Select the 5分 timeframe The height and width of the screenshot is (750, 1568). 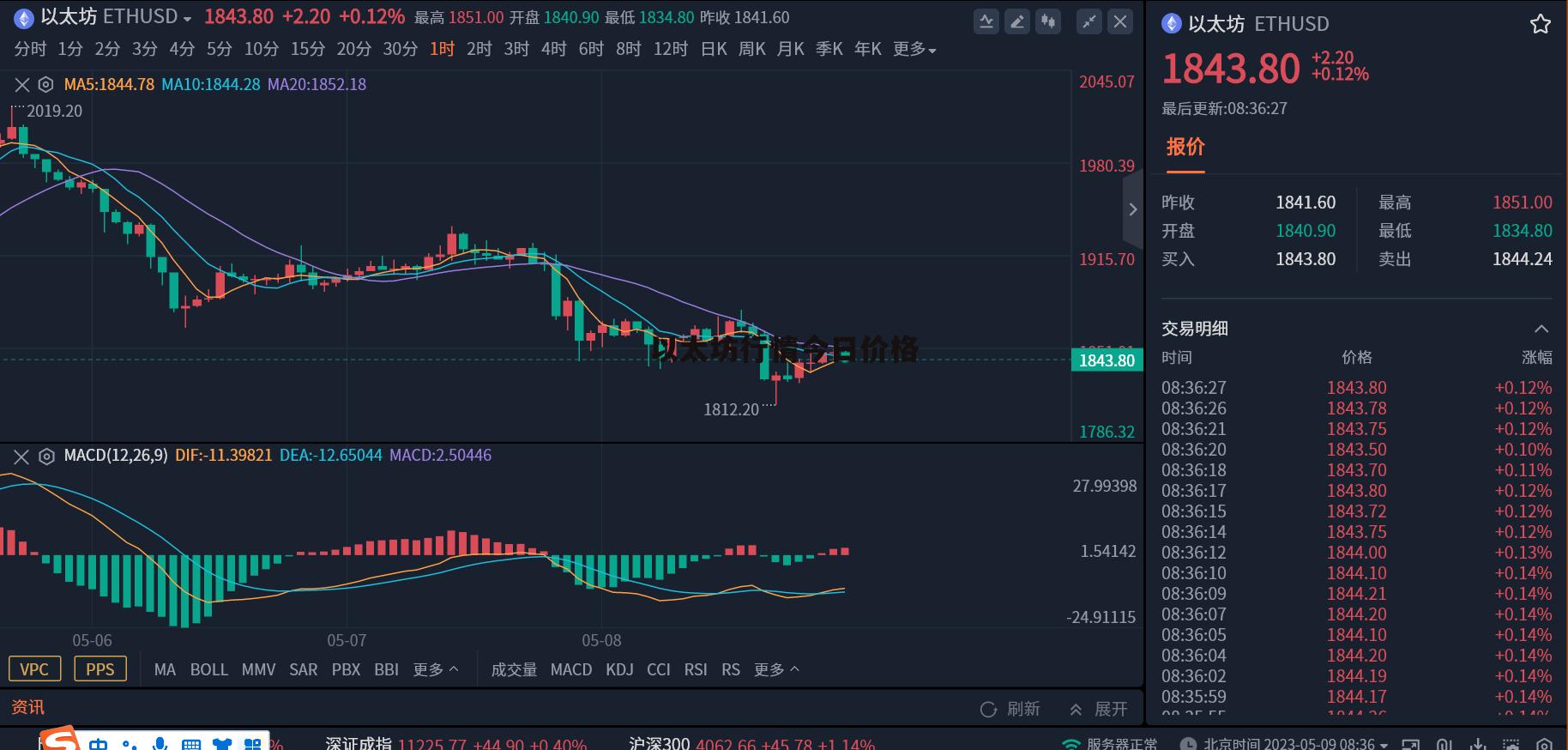[219, 49]
